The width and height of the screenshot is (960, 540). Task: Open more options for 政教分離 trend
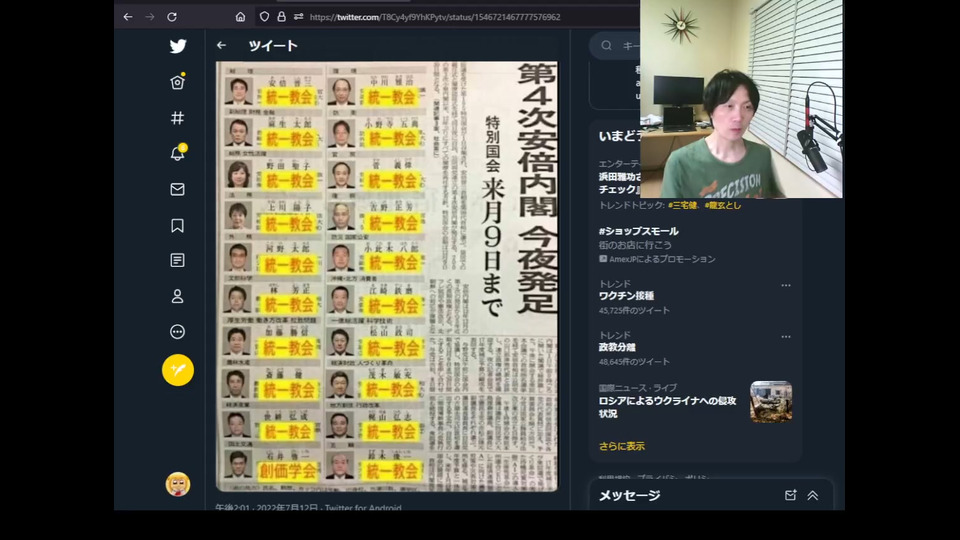pyautogui.click(x=786, y=337)
